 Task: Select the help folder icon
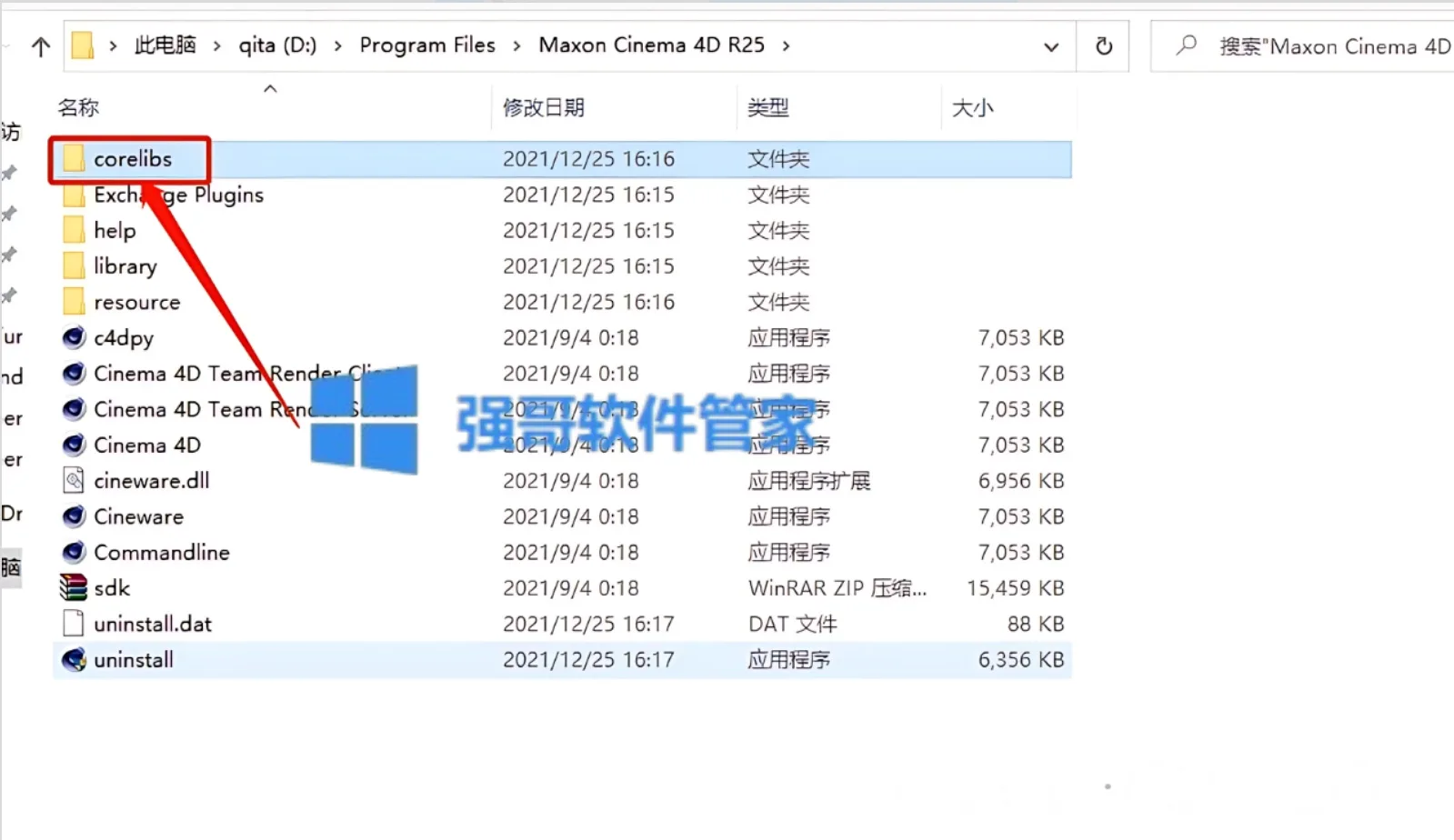[75, 231]
